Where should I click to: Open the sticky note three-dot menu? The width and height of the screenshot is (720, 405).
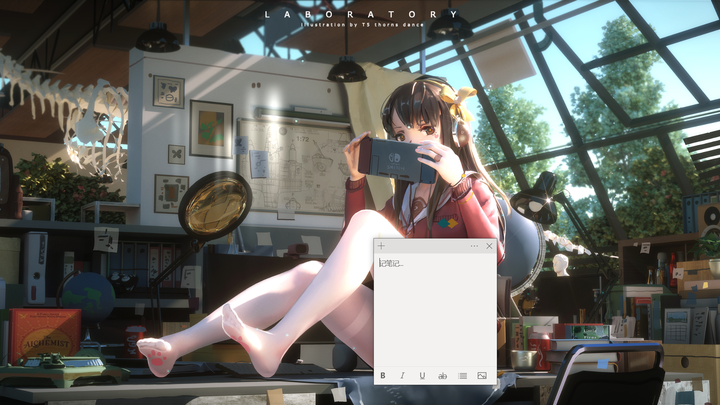[x=474, y=246]
